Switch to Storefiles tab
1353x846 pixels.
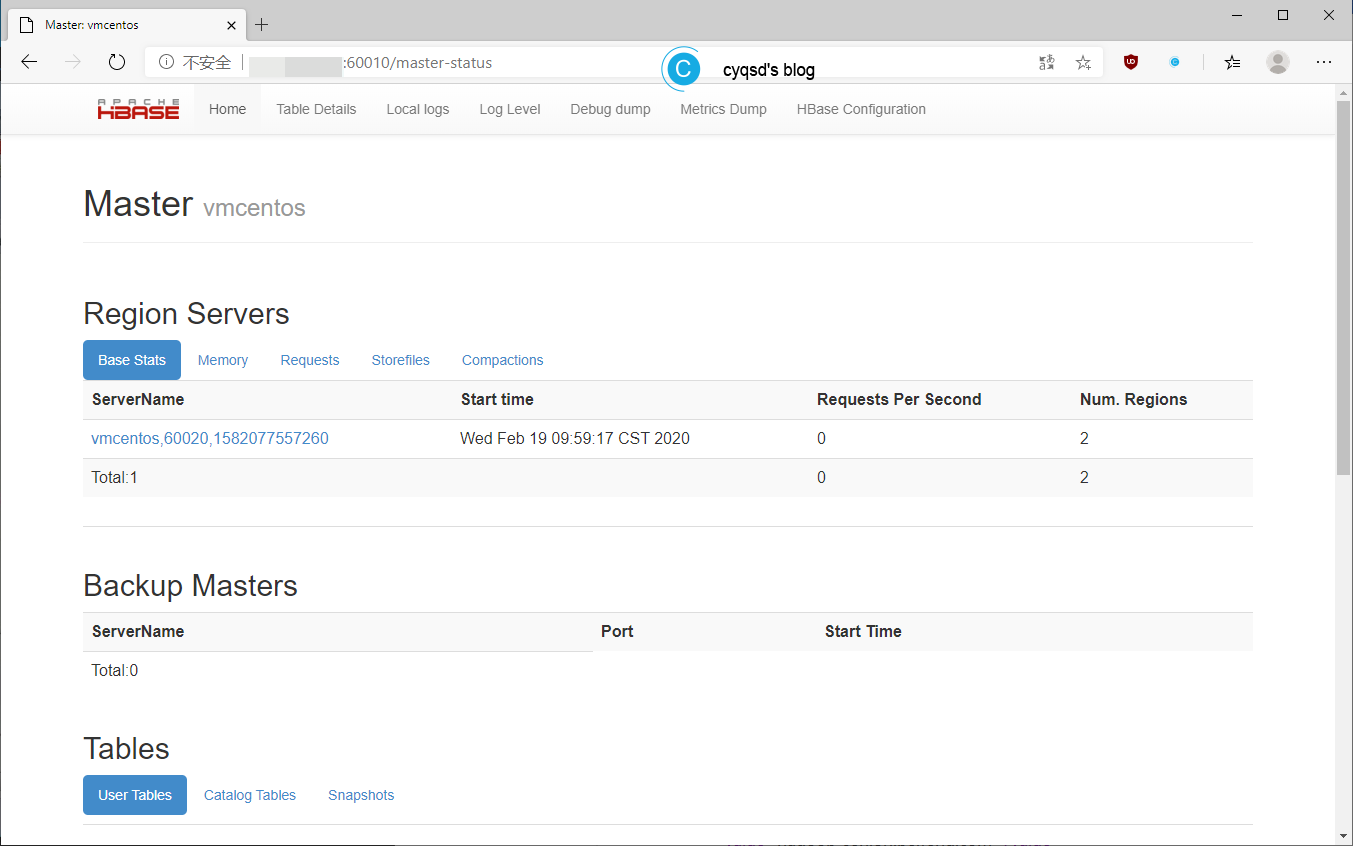tap(400, 360)
